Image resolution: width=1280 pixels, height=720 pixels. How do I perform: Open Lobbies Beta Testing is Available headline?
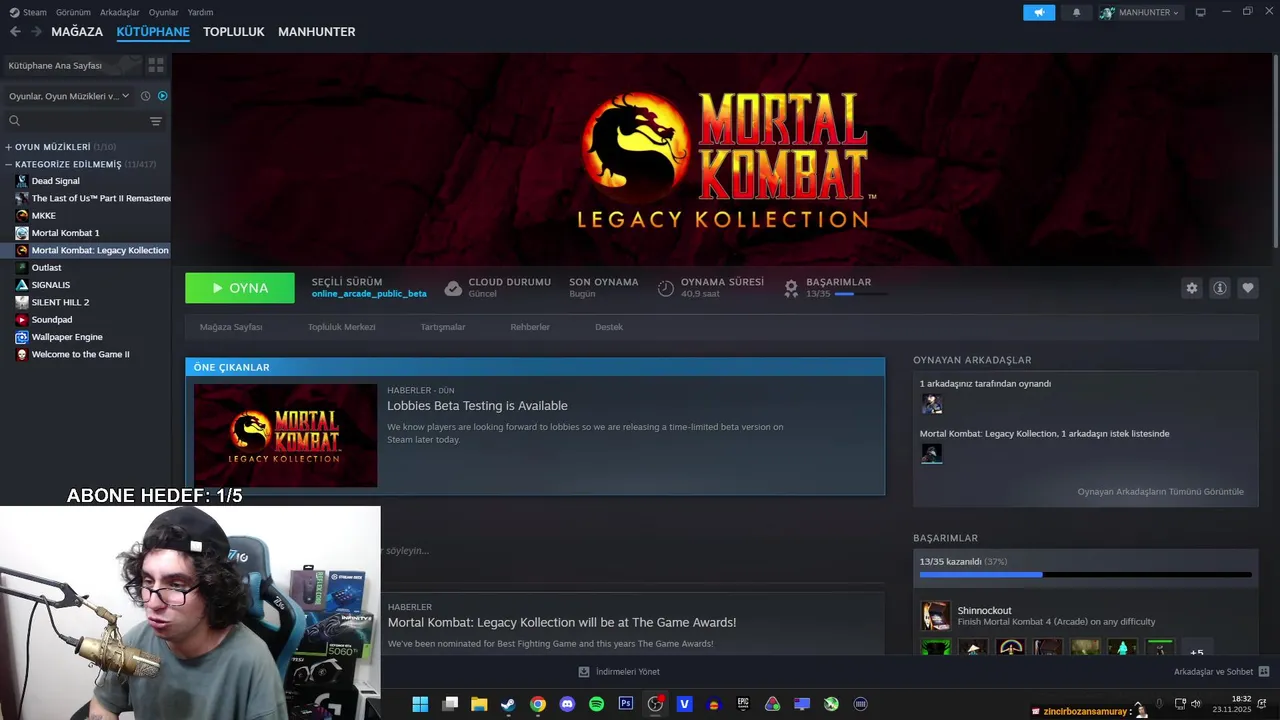click(477, 406)
